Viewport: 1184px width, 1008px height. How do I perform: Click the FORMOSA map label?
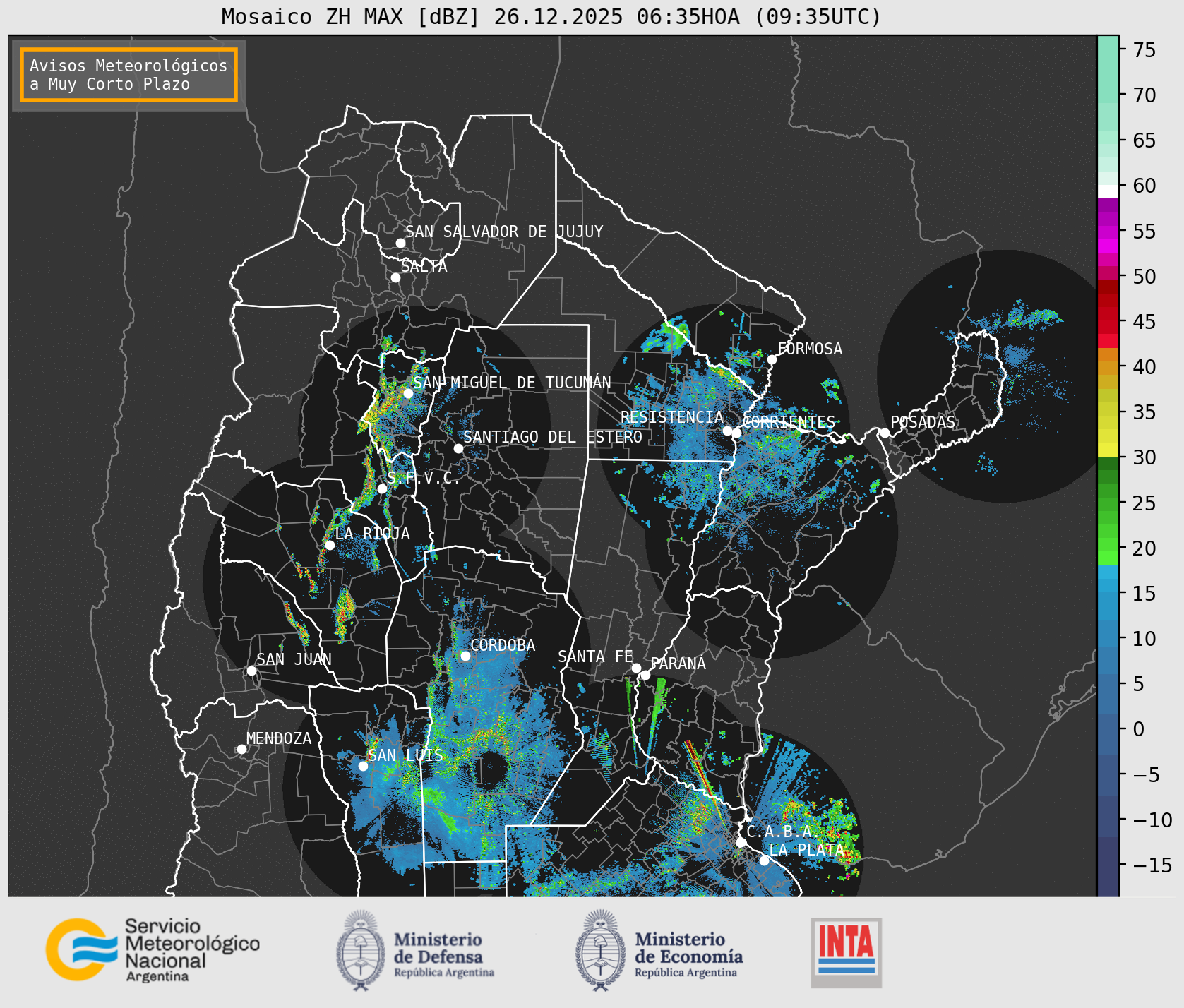click(810, 349)
